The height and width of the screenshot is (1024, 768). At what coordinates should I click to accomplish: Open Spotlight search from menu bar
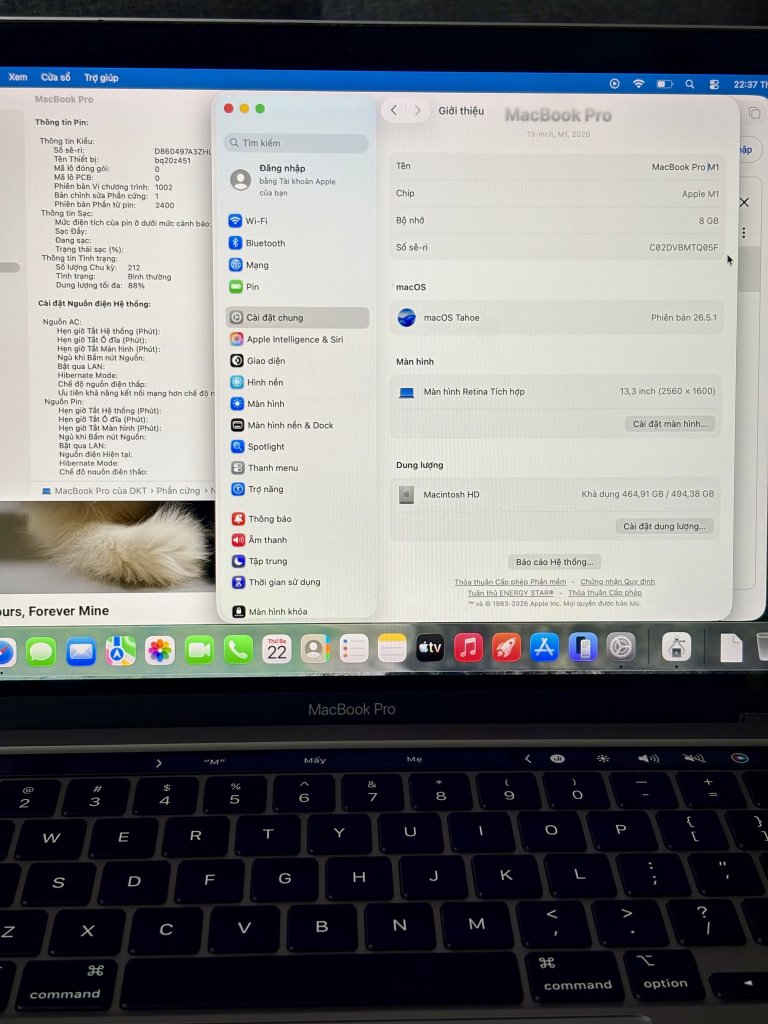(690, 84)
